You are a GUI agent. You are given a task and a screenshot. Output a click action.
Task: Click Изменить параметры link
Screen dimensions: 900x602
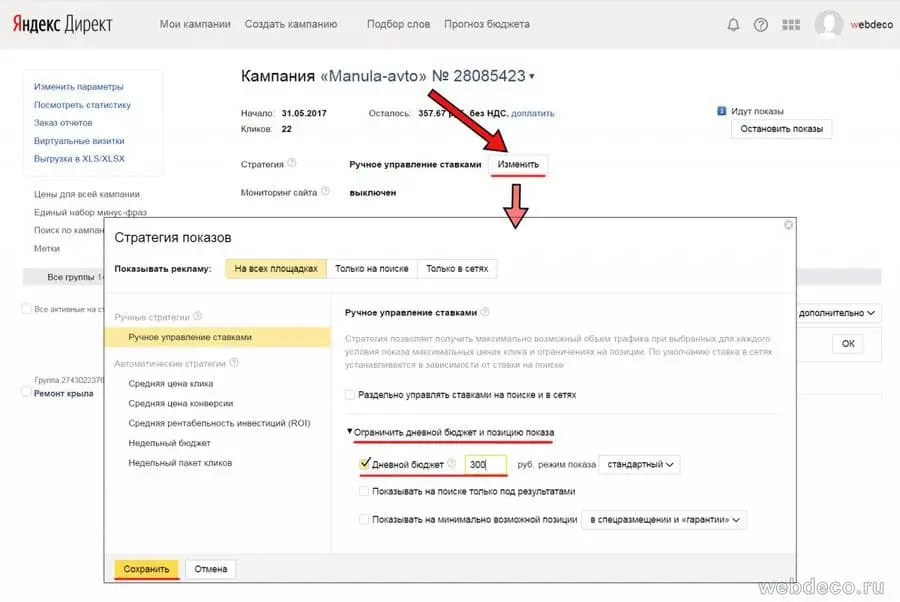point(79,87)
